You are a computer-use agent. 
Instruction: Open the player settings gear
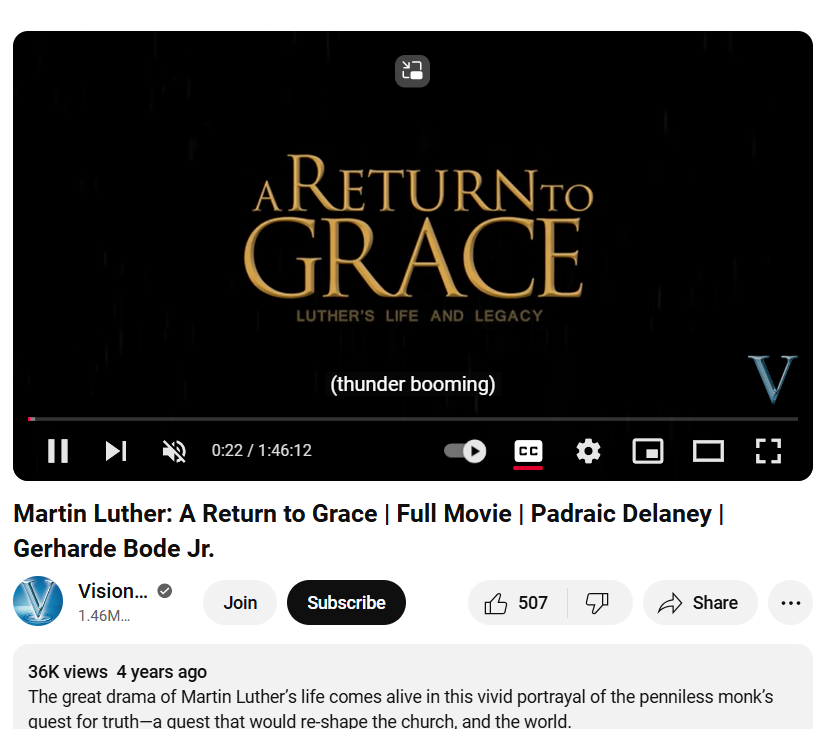(x=588, y=451)
